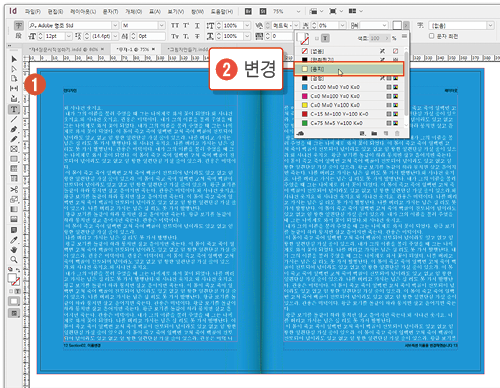The height and width of the screenshot is (388, 500).
Task: Select the Eyedropper tool
Action: [14, 240]
